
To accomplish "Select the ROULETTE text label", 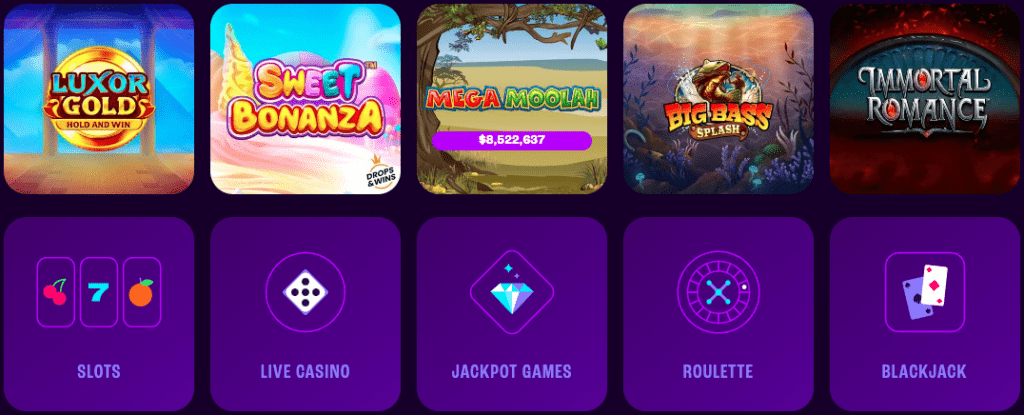I will point(718,372).
